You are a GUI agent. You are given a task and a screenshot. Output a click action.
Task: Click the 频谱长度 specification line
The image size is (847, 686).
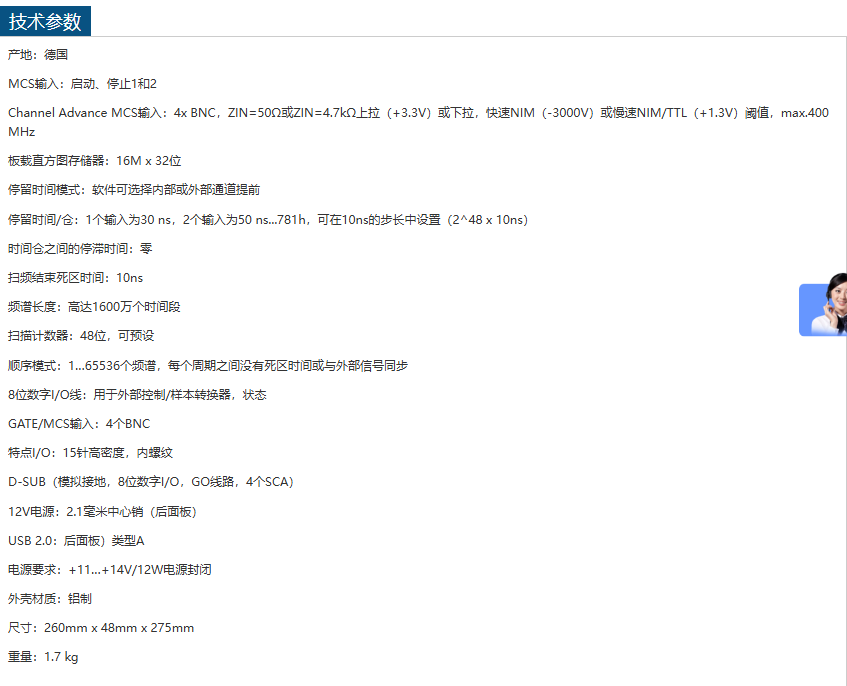(94, 307)
